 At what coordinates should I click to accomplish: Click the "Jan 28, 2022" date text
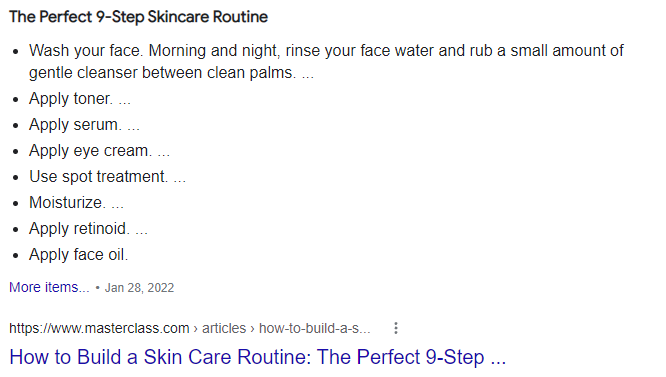(139, 288)
